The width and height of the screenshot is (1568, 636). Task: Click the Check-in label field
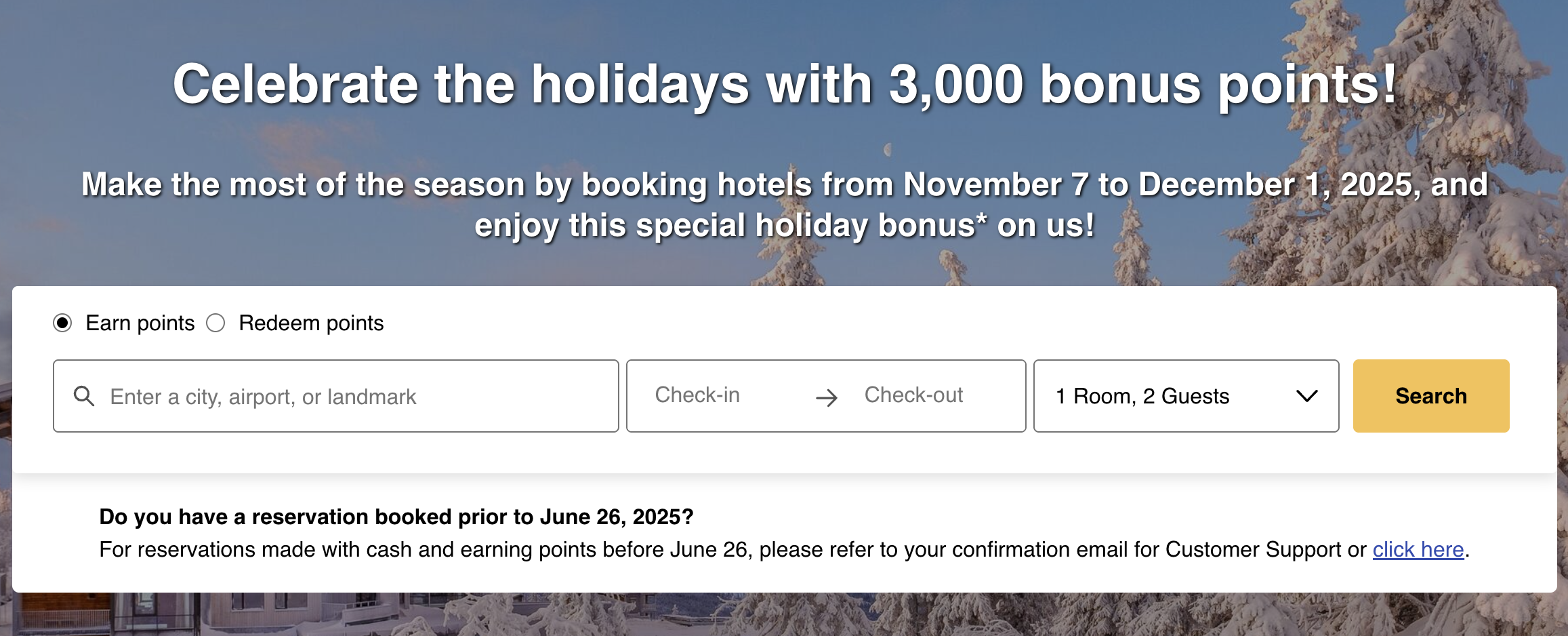[x=698, y=395]
